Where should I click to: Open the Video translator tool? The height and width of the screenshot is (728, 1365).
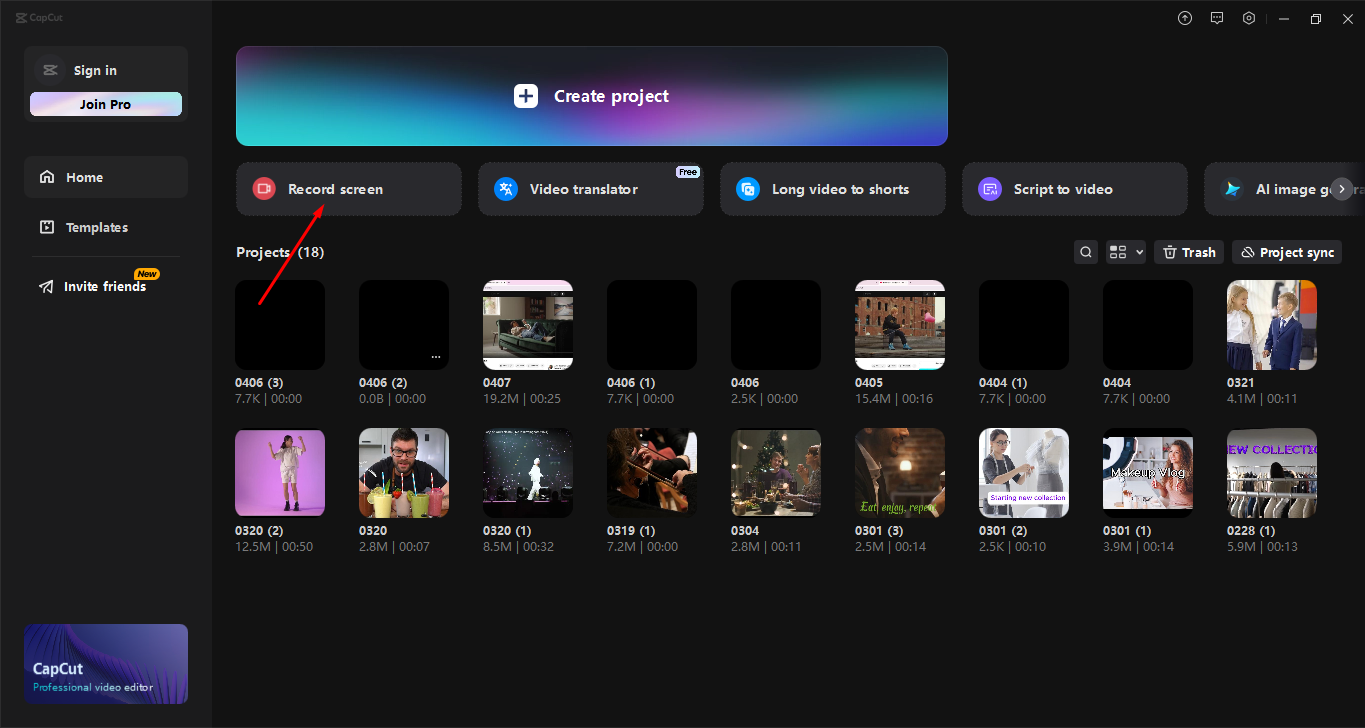point(591,189)
